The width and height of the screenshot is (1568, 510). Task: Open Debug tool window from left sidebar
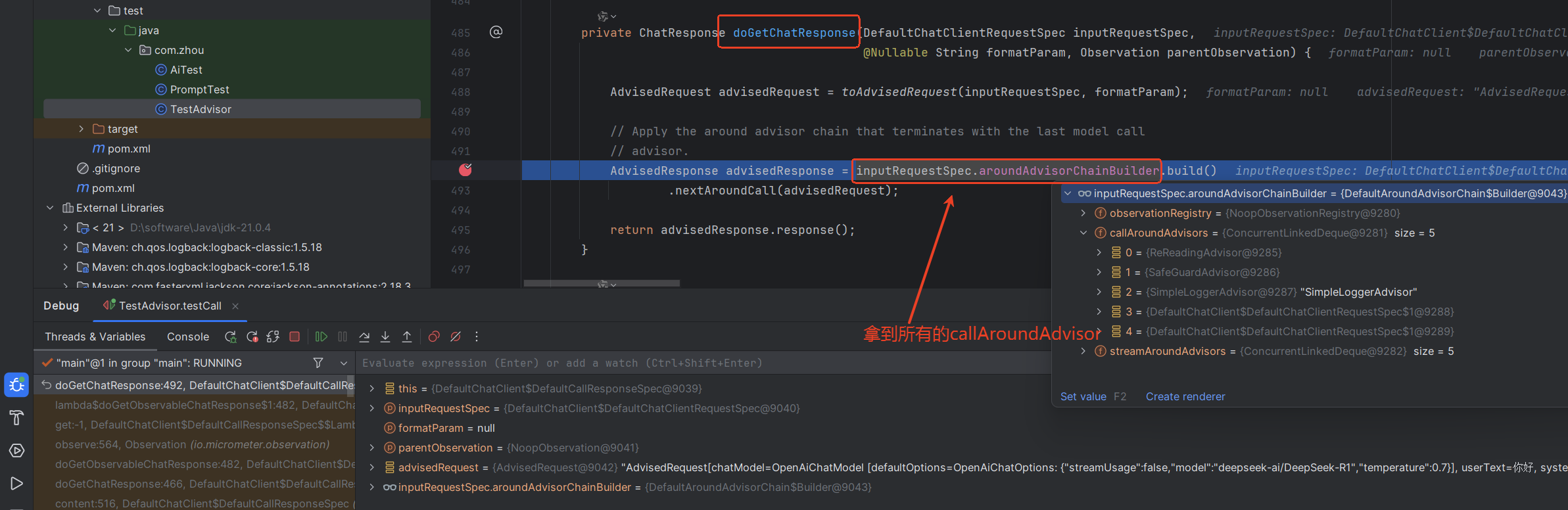16,385
